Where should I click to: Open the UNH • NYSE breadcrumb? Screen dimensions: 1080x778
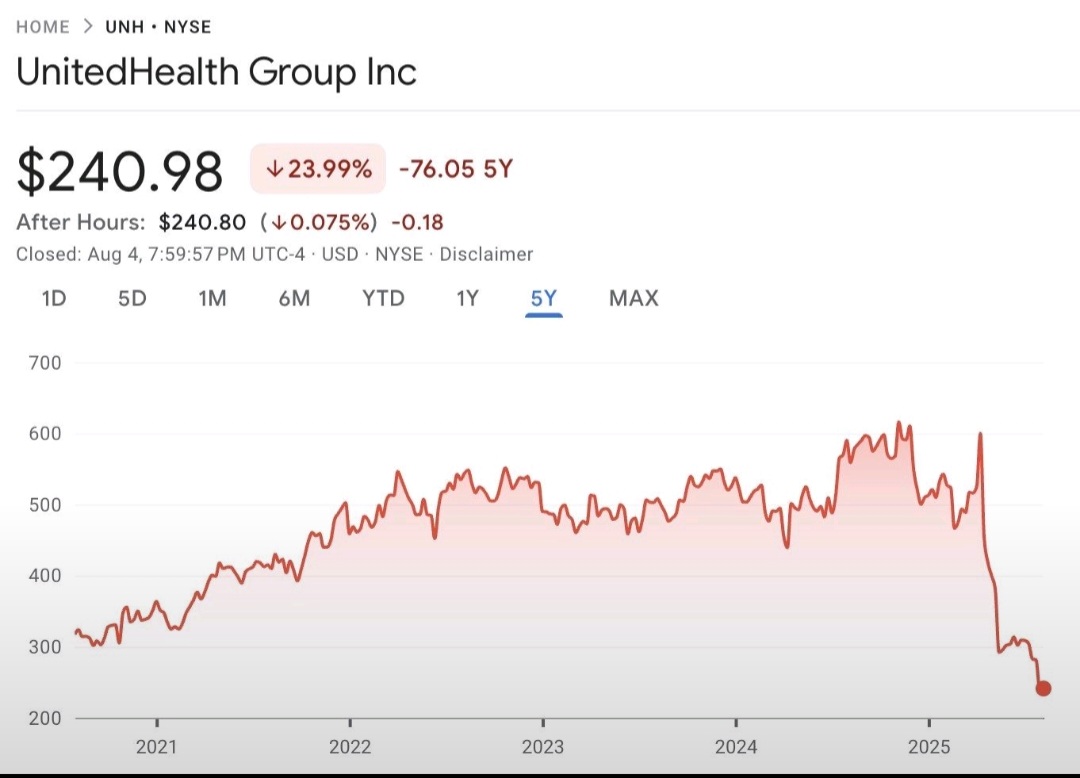[x=158, y=27]
